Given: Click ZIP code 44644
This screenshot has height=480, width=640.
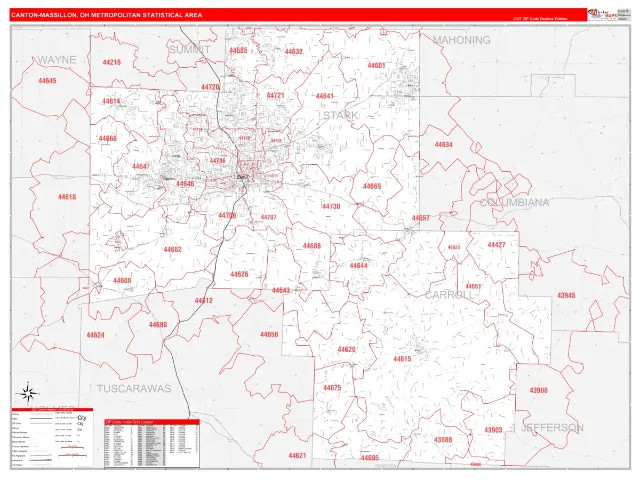Looking at the screenshot, I should click(x=358, y=266).
